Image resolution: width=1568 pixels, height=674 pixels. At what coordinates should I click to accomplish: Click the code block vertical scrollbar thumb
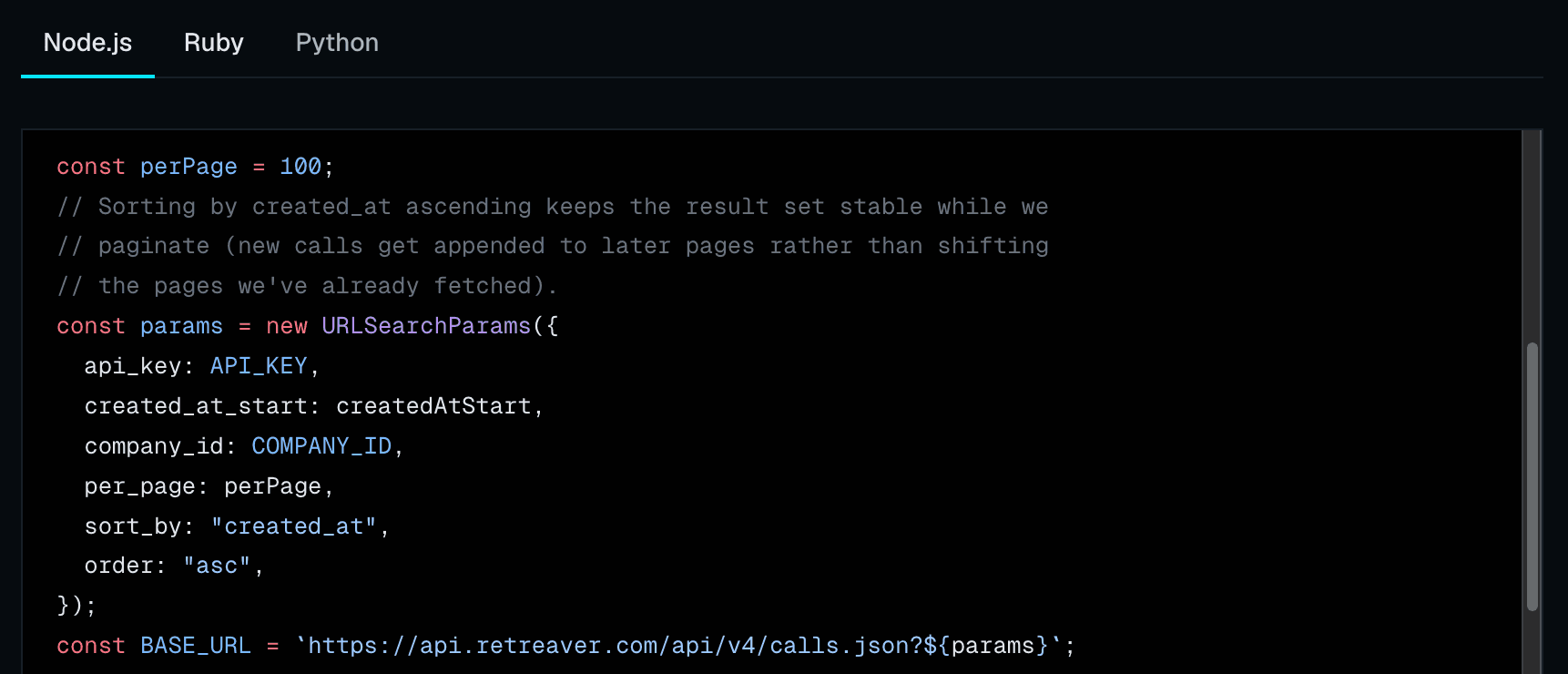(x=1532, y=476)
